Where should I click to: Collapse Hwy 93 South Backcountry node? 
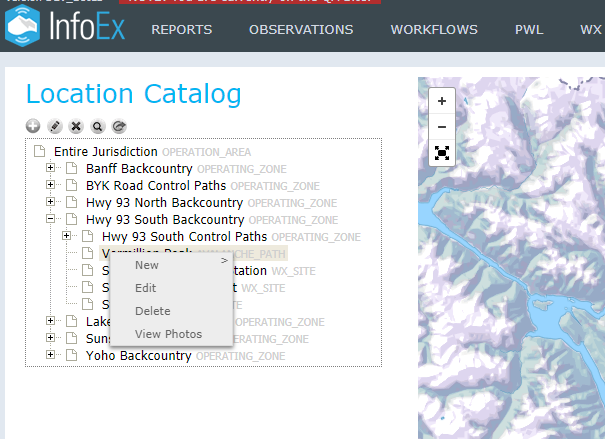pos(50,219)
